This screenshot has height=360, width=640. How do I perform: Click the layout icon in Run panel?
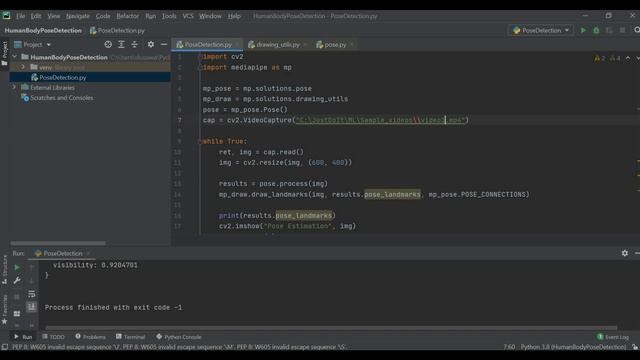[17, 313]
